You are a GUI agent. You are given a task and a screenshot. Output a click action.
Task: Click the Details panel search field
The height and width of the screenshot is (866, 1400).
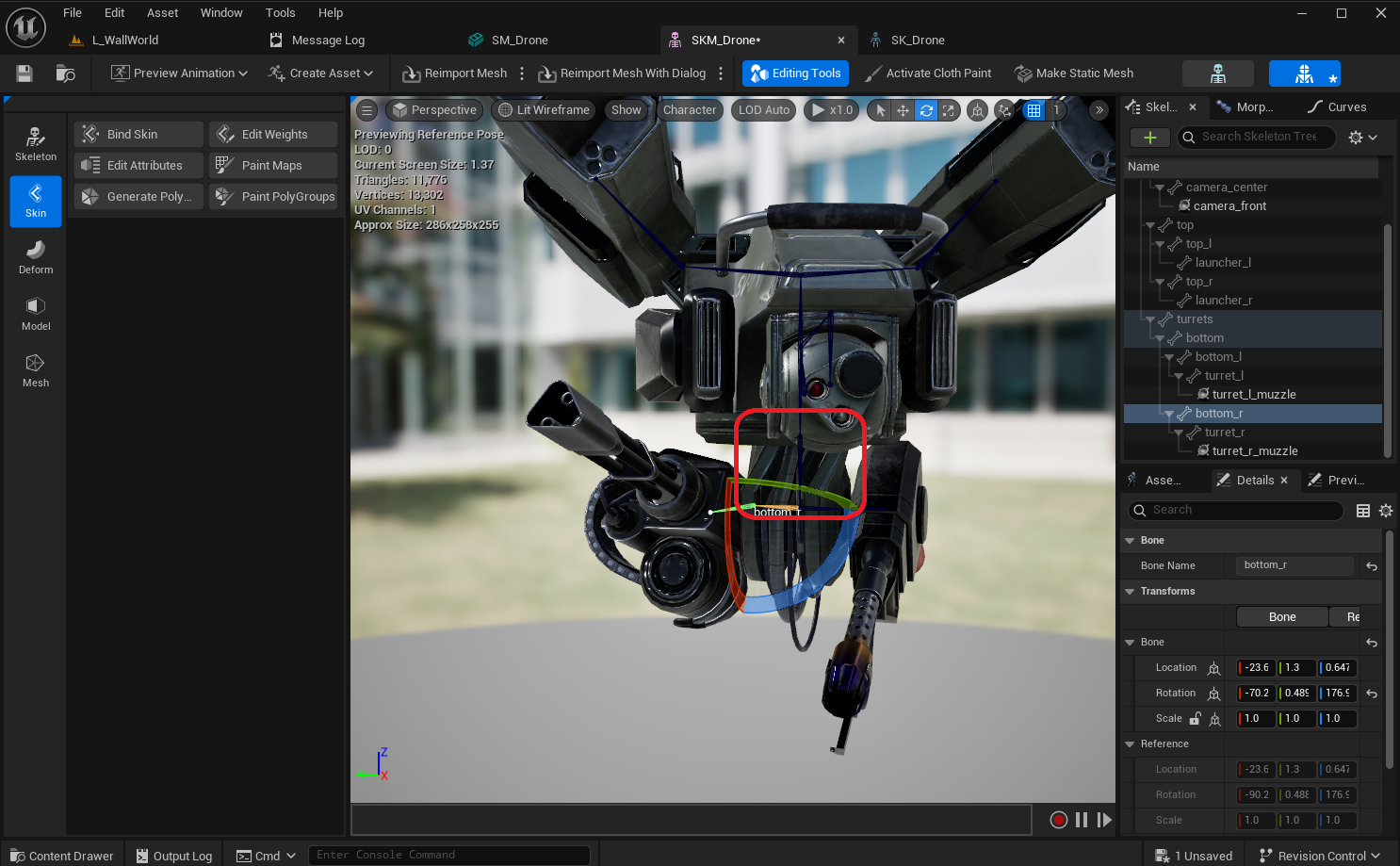[1235, 510]
